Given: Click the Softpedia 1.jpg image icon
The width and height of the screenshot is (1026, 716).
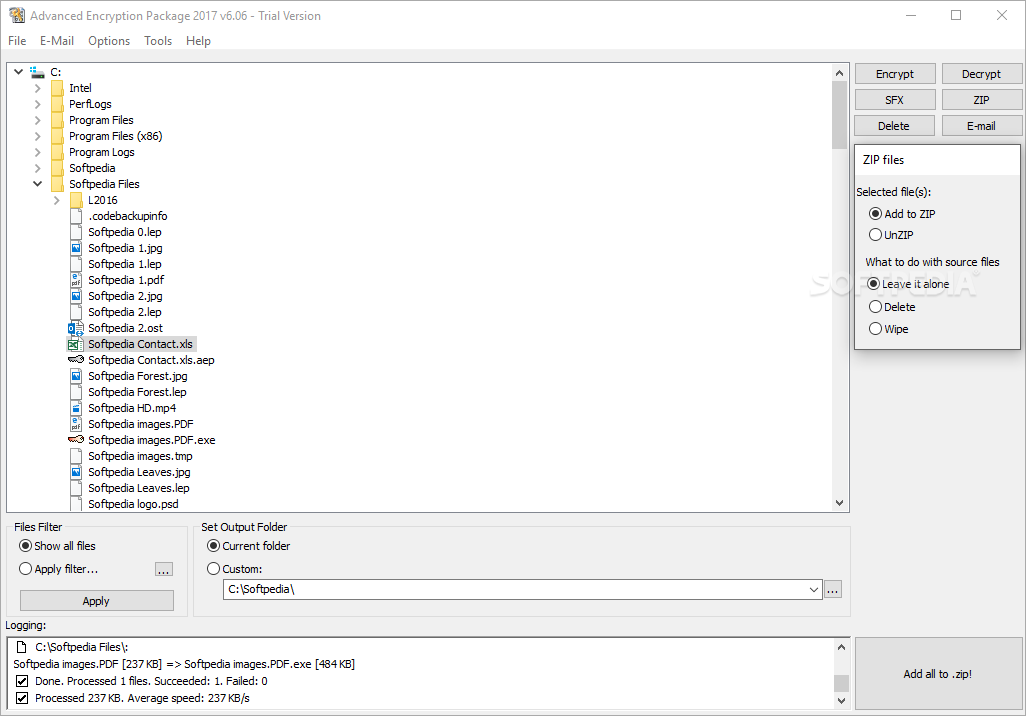Looking at the screenshot, I should 76,248.
